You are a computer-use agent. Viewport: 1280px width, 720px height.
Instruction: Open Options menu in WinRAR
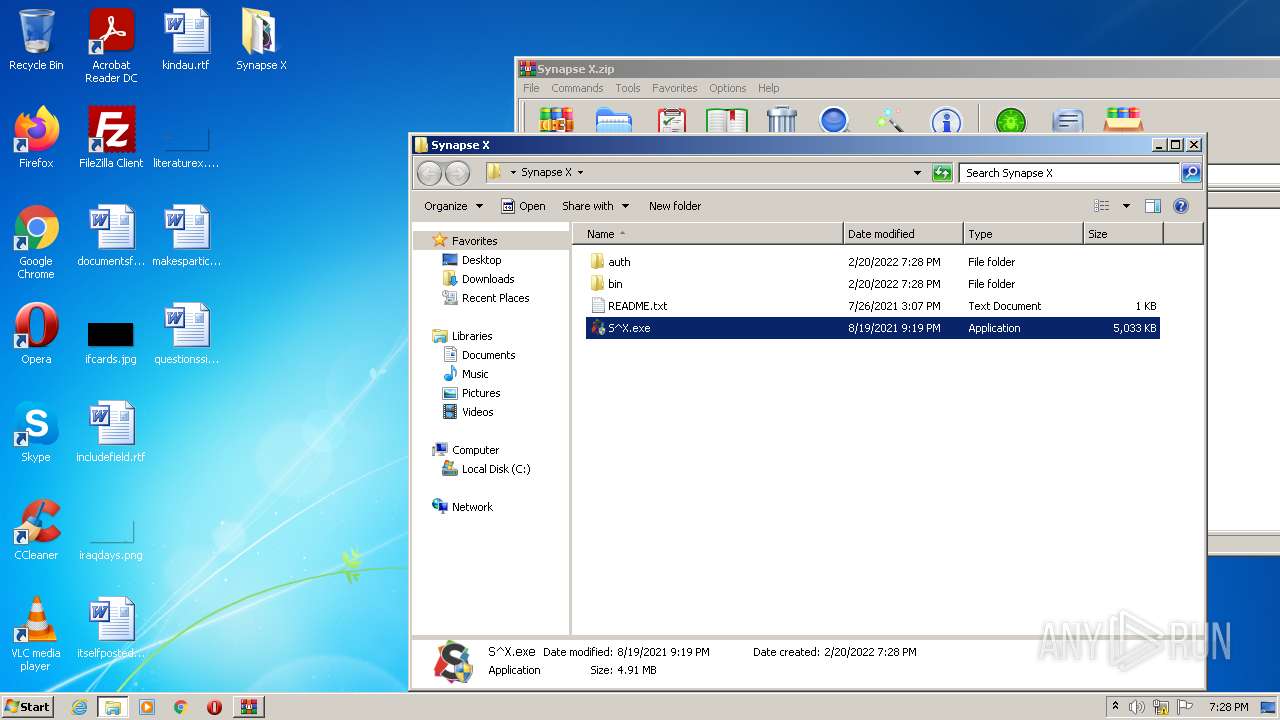[x=728, y=88]
